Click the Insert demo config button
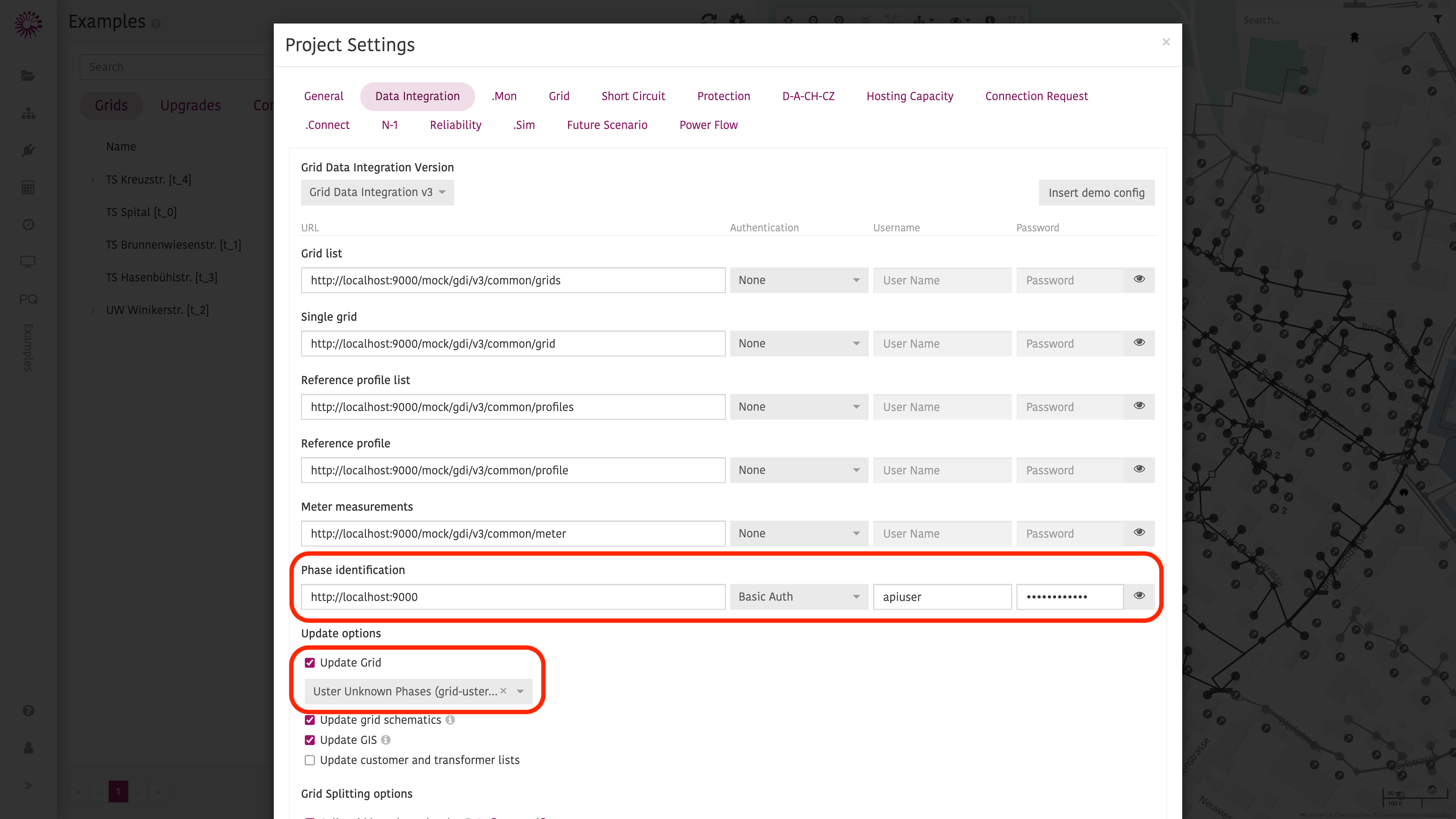 tap(1096, 193)
